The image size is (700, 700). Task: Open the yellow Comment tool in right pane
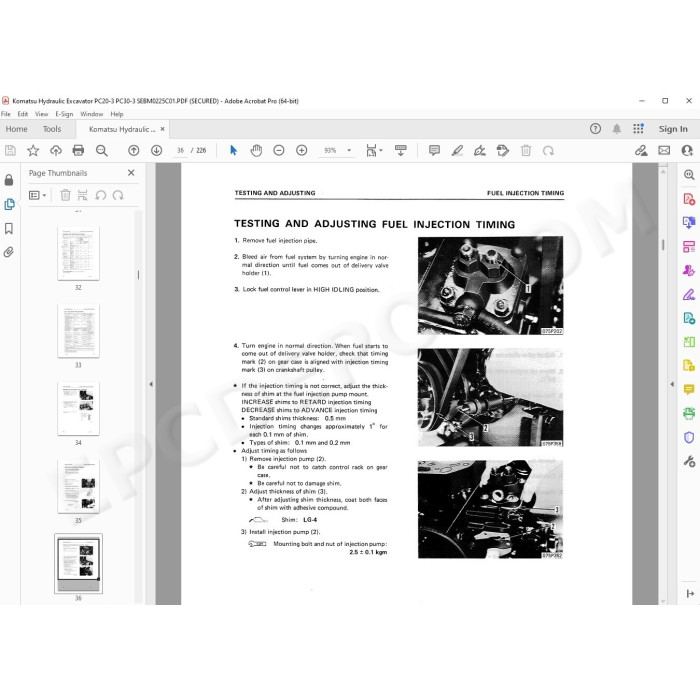coord(689,390)
